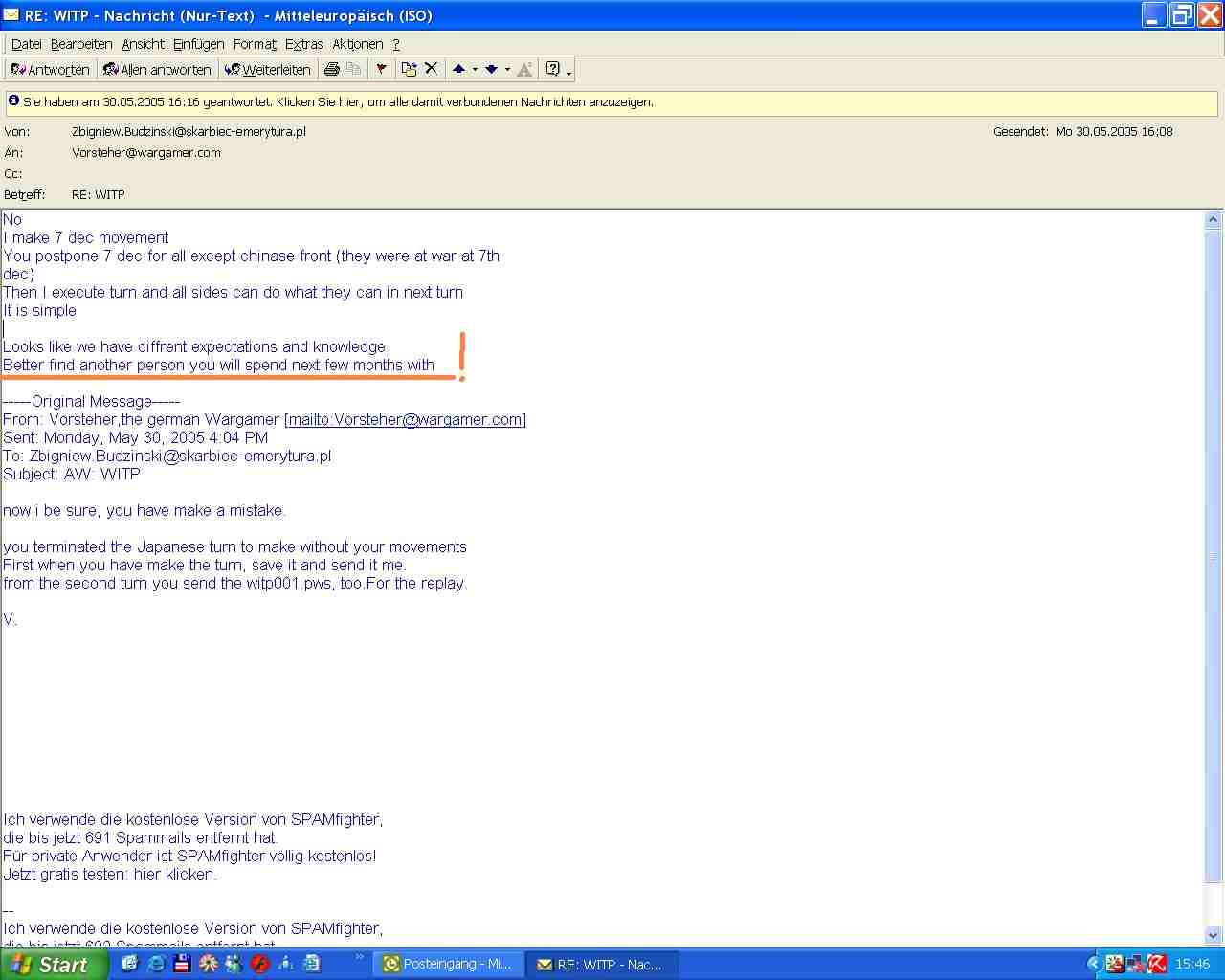Open the Aktionen menu

pyautogui.click(x=358, y=44)
